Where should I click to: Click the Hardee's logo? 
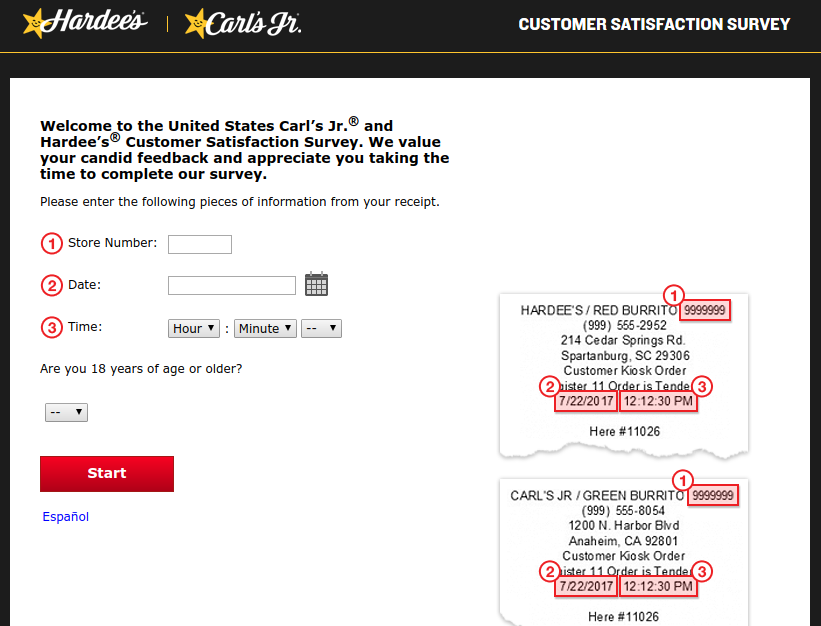85,23
